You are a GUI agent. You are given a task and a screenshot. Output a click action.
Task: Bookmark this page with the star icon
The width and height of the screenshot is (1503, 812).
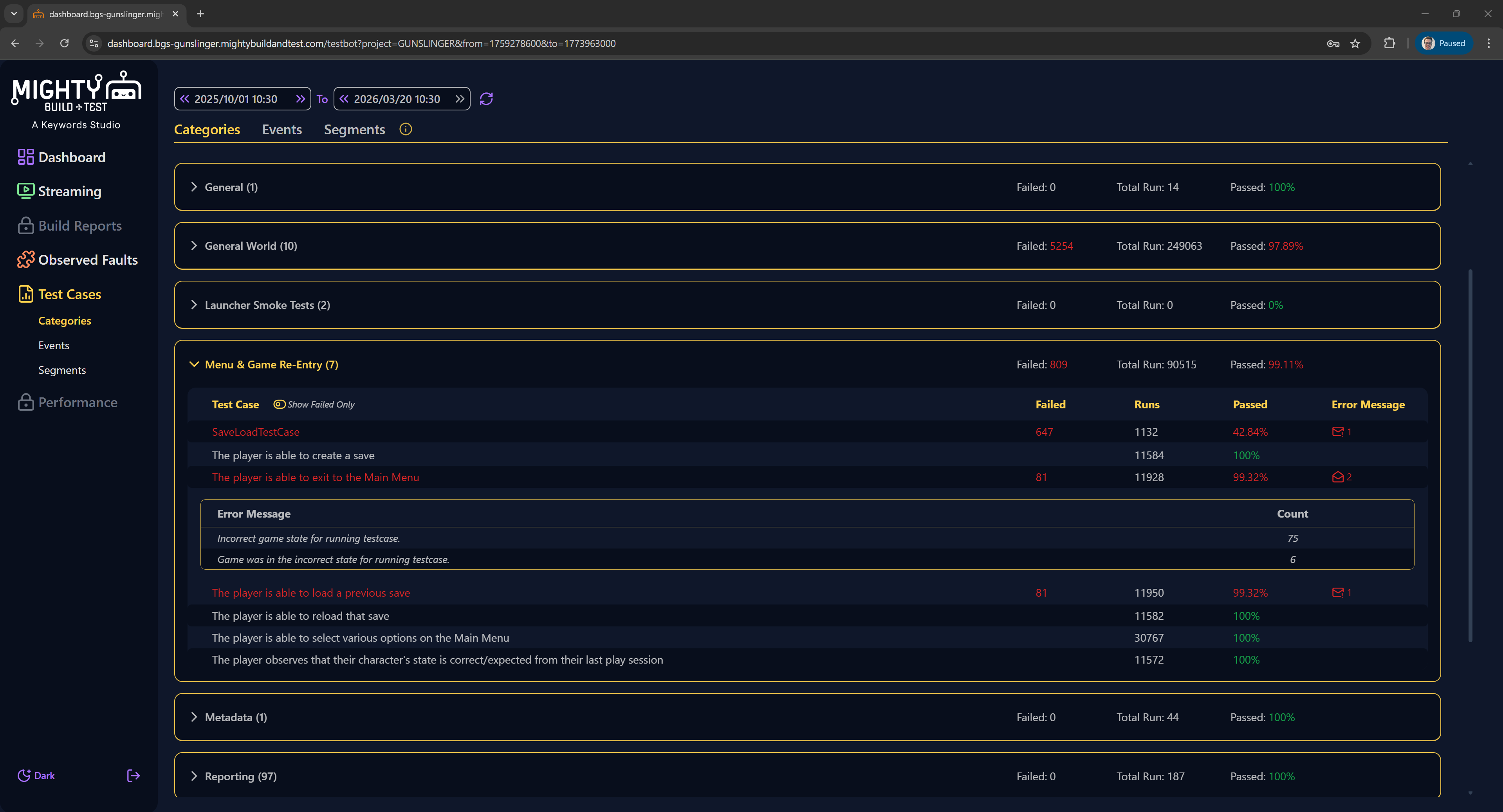coord(1355,43)
